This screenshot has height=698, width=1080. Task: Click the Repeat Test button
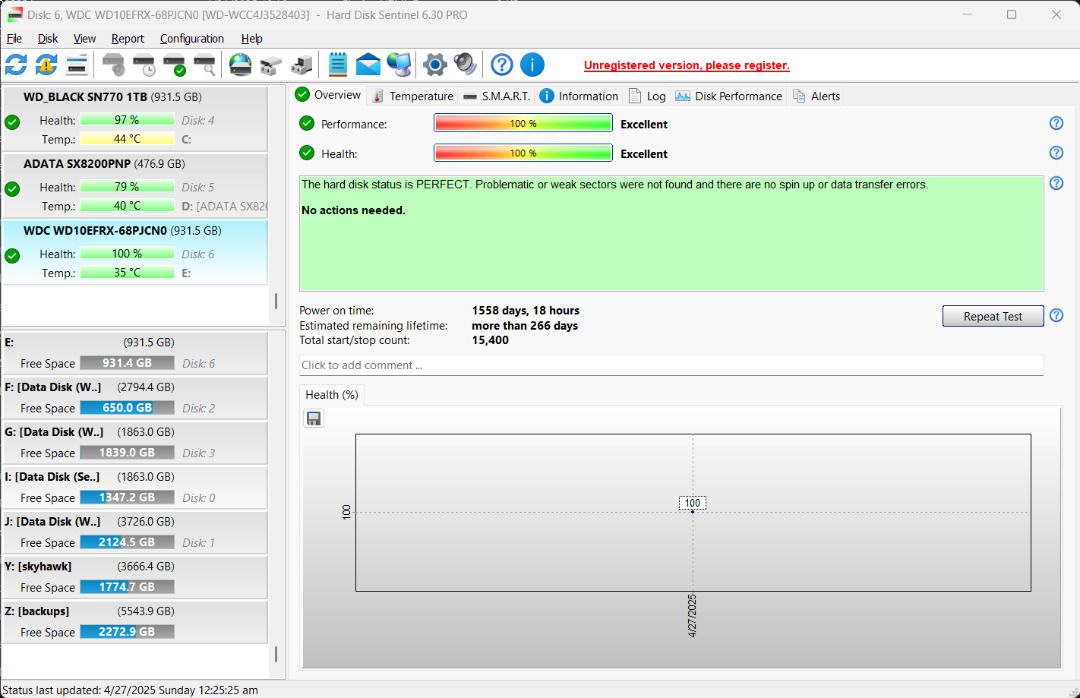coord(993,316)
